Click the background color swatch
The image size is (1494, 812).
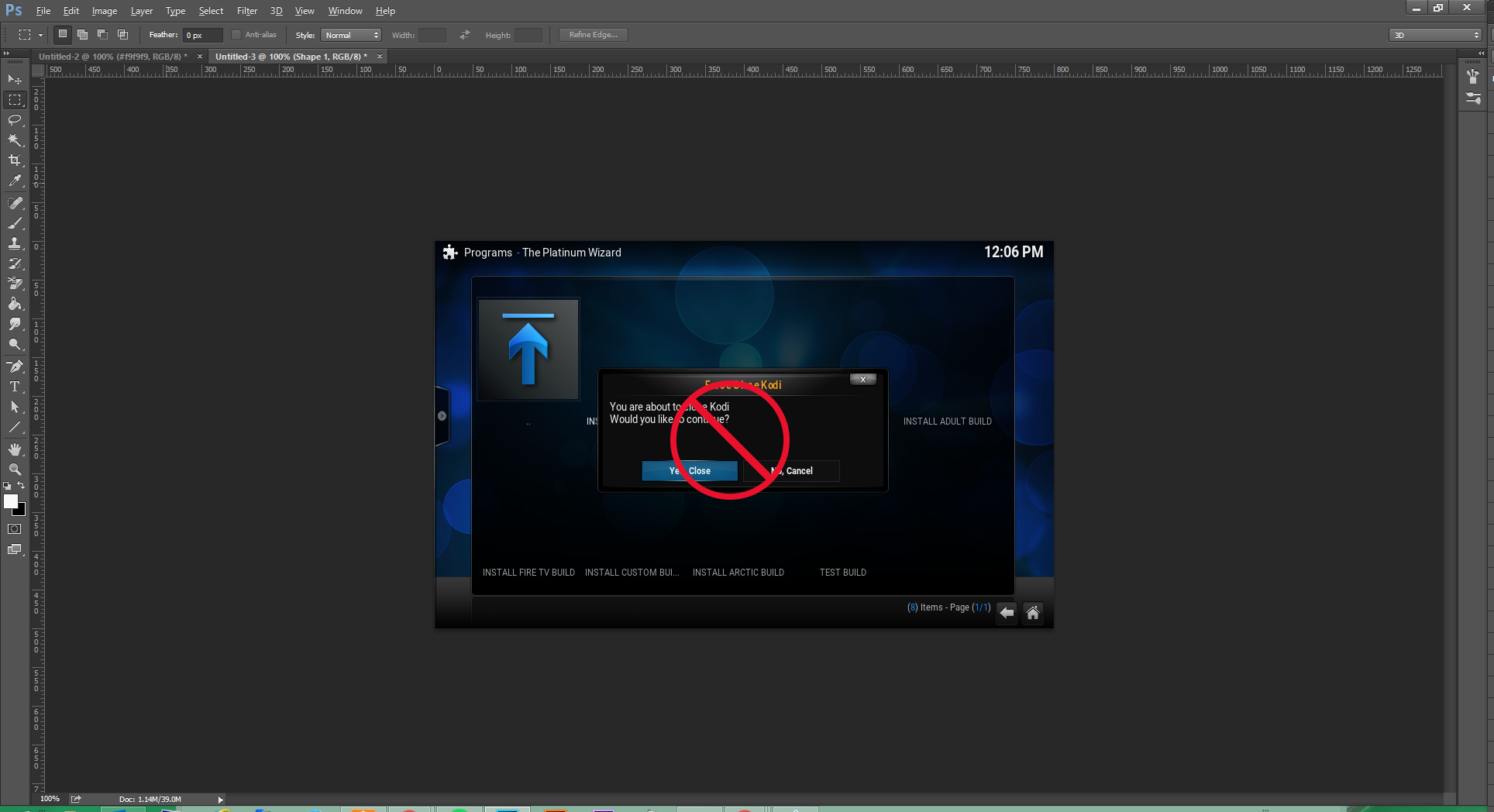[22, 511]
